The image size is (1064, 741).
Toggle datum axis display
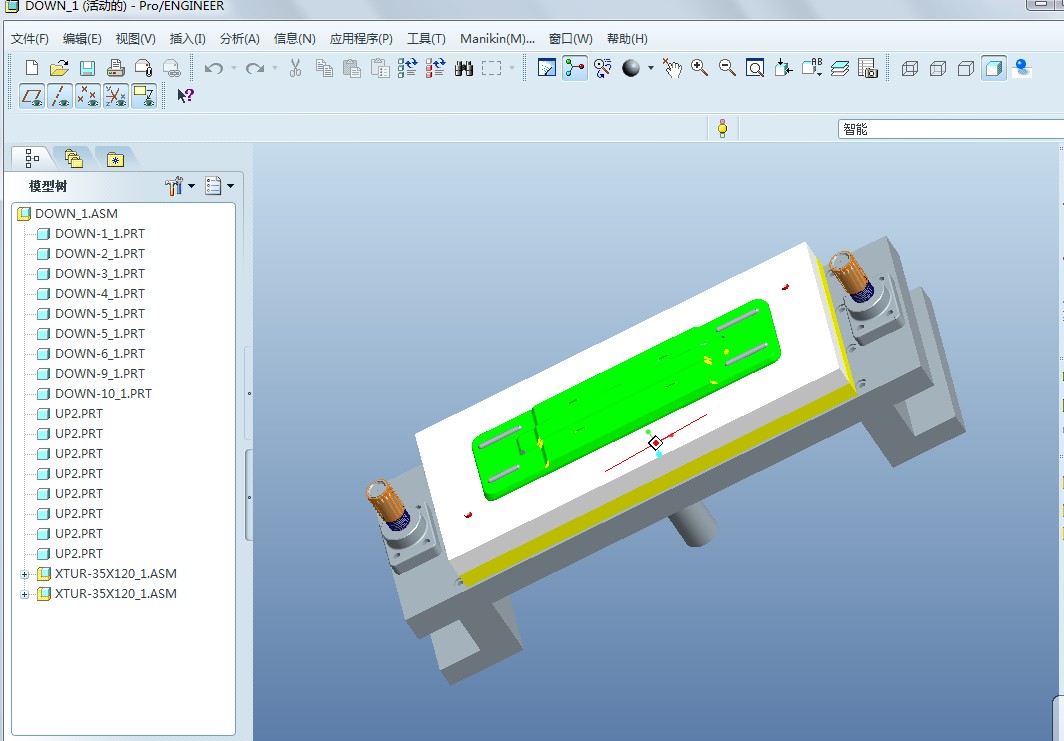(x=60, y=96)
